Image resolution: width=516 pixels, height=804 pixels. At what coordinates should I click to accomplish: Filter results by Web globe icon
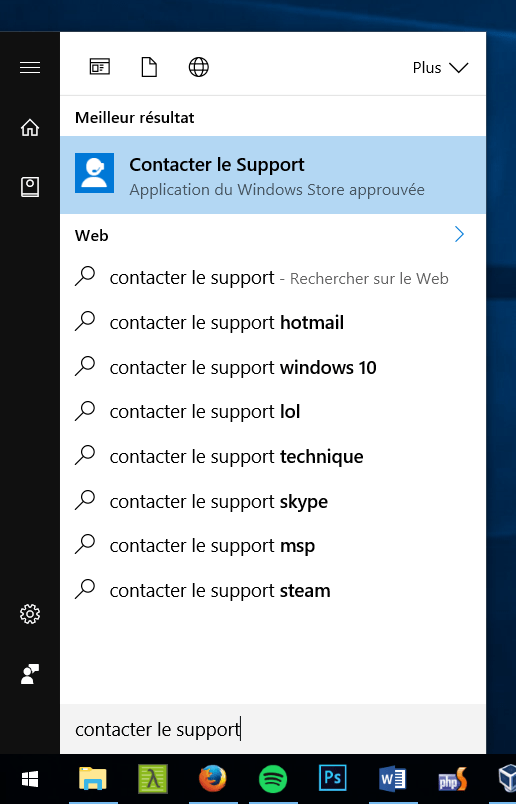199,67
